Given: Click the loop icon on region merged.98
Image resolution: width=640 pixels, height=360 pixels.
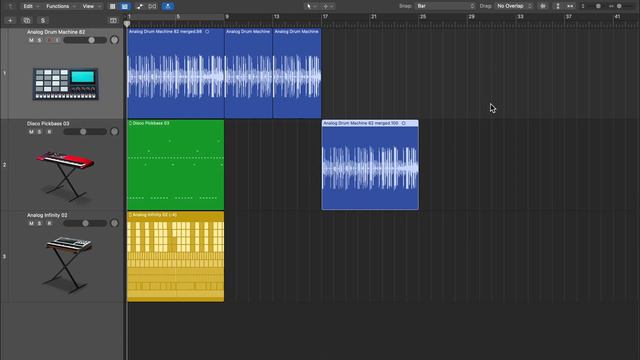Looking at the screenshot, I should point(207,31).
